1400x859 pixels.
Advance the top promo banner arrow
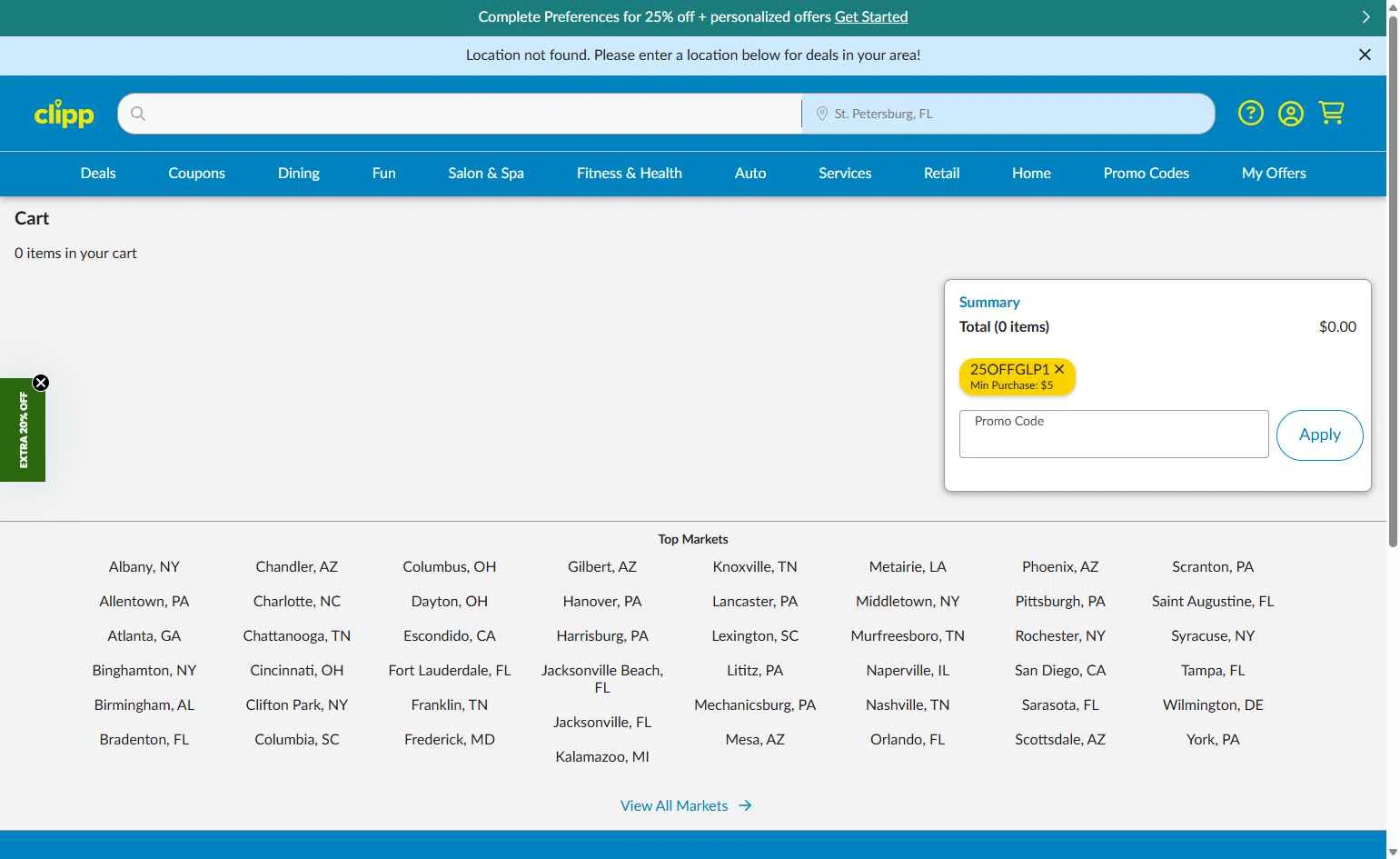point(1365,17)
